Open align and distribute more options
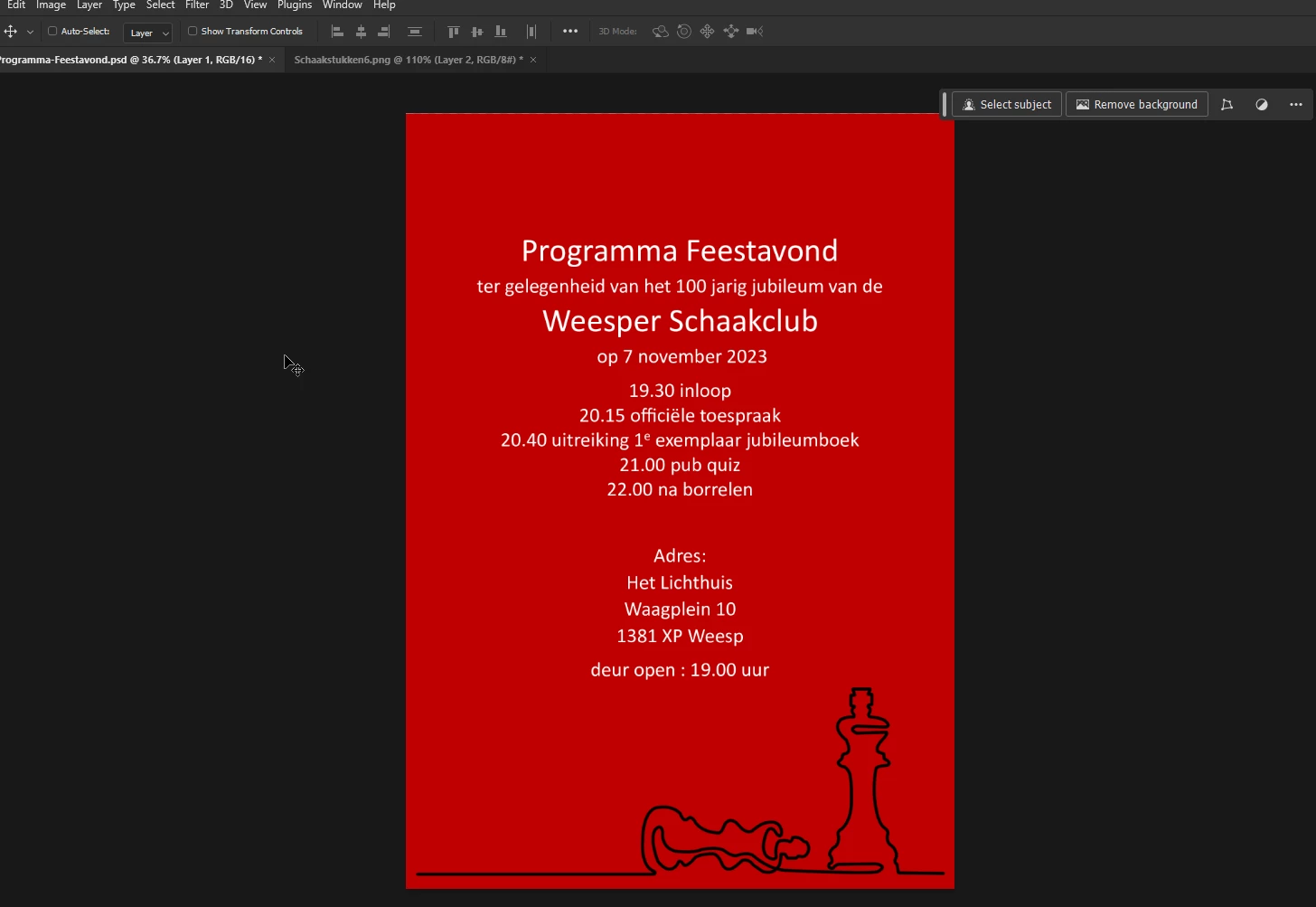This screenshot has height=907, width=1316. tap(570, 31)
